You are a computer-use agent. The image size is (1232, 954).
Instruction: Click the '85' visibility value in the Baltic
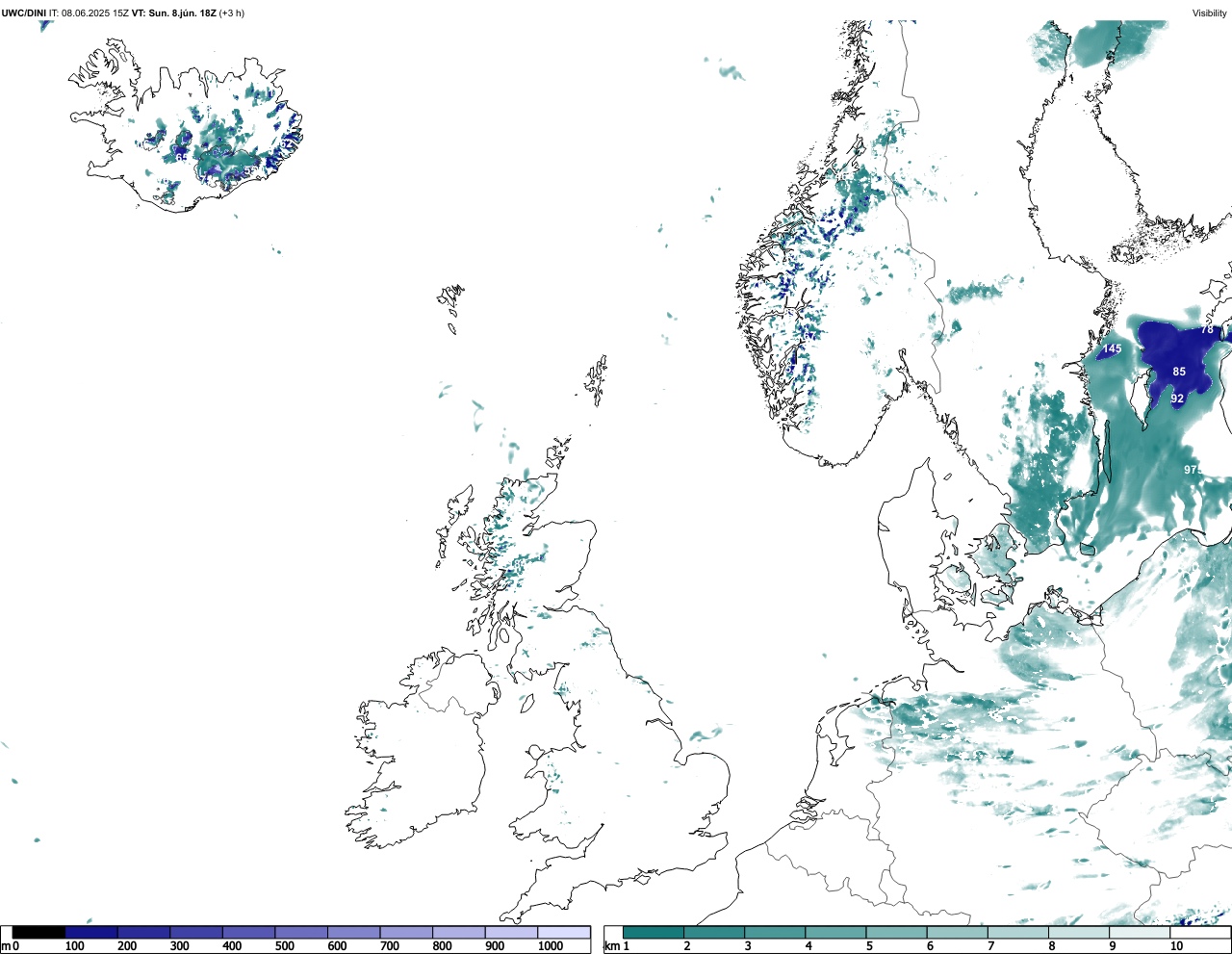(1179, 371)
